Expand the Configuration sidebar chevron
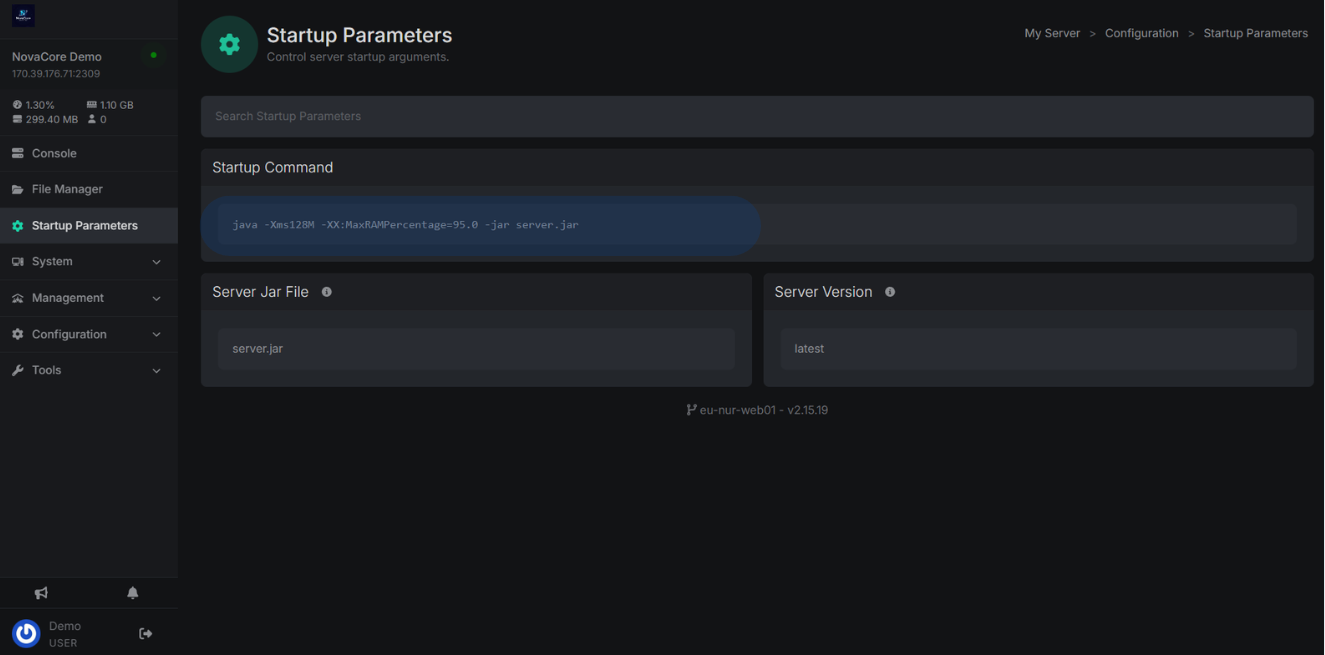Viewport: 1325px width, 655px height. pos(156,335)
